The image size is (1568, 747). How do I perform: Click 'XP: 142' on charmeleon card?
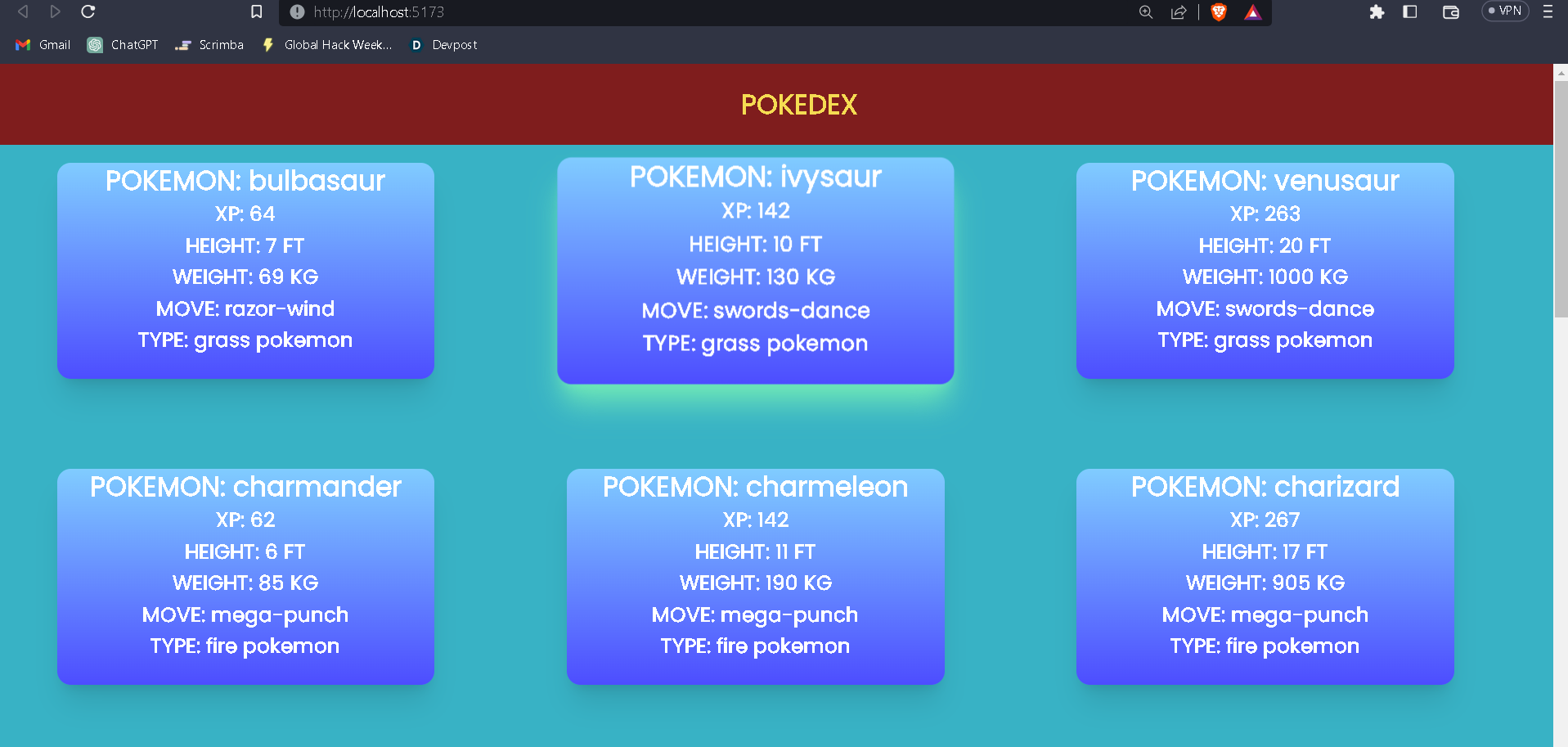[x=756, y=520]
